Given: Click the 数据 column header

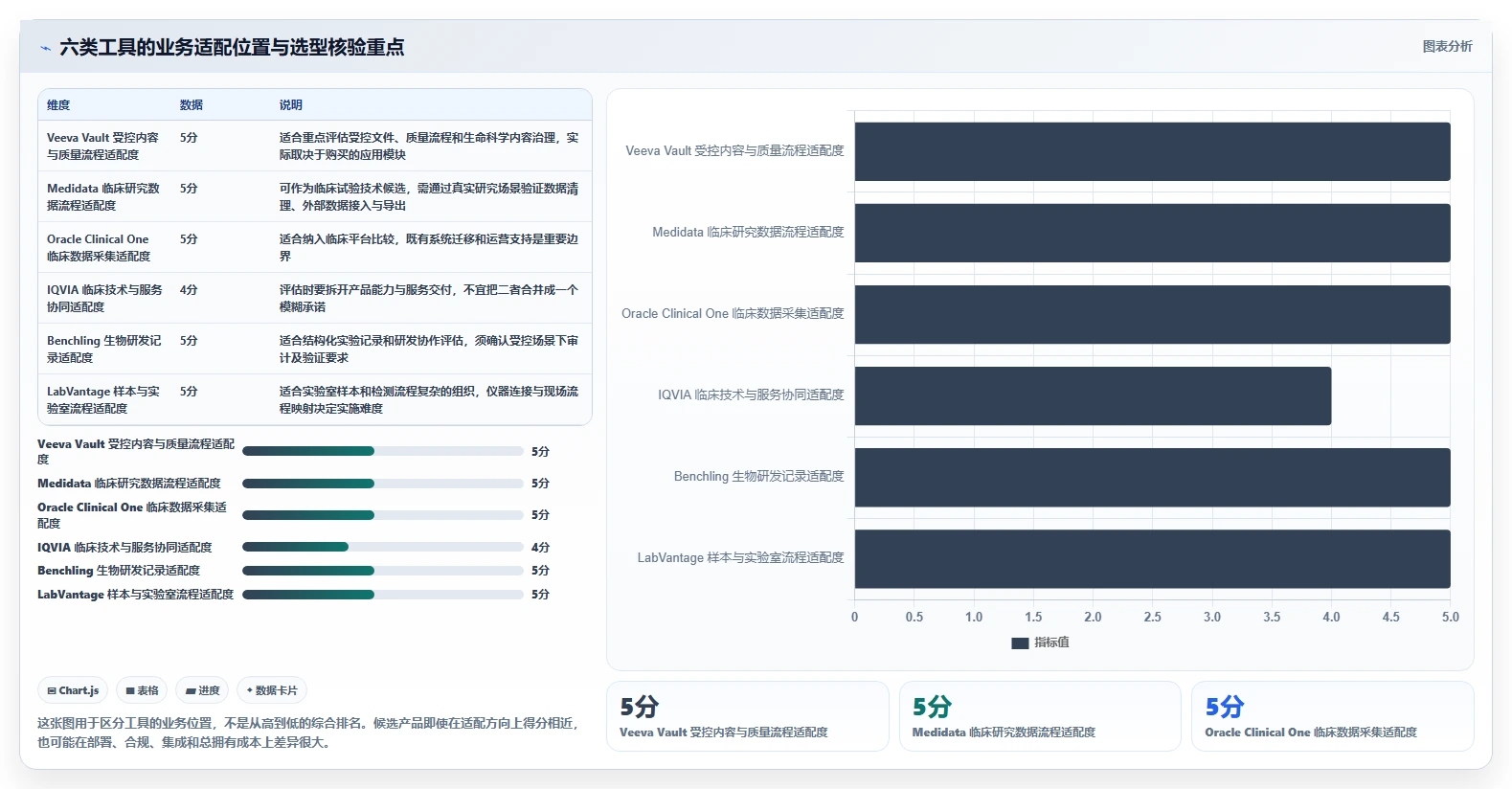Looking at the screenshot, I should click(x=192, y=105).
